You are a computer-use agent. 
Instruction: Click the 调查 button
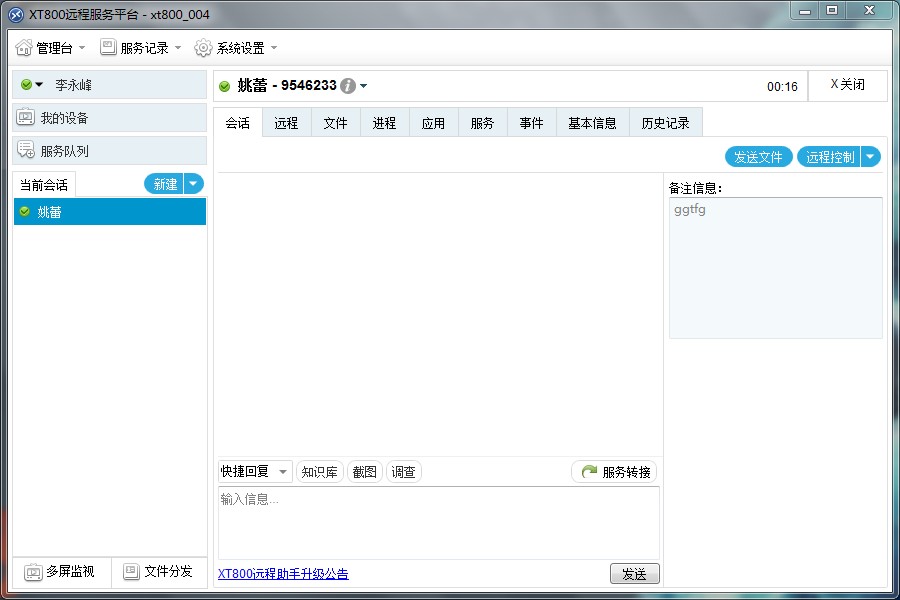(x=404, y=471)
